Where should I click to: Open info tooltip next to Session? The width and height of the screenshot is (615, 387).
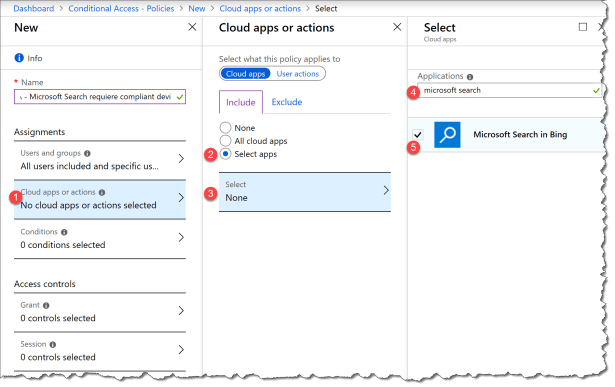point(53,345)
